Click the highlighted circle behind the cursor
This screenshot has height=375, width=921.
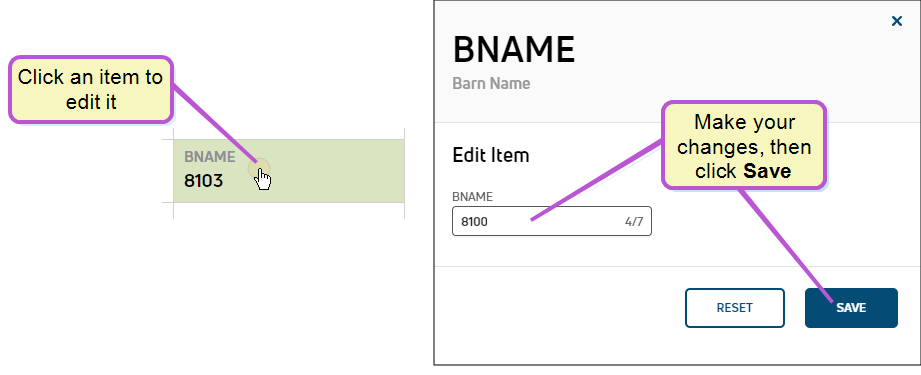point(258,169)
